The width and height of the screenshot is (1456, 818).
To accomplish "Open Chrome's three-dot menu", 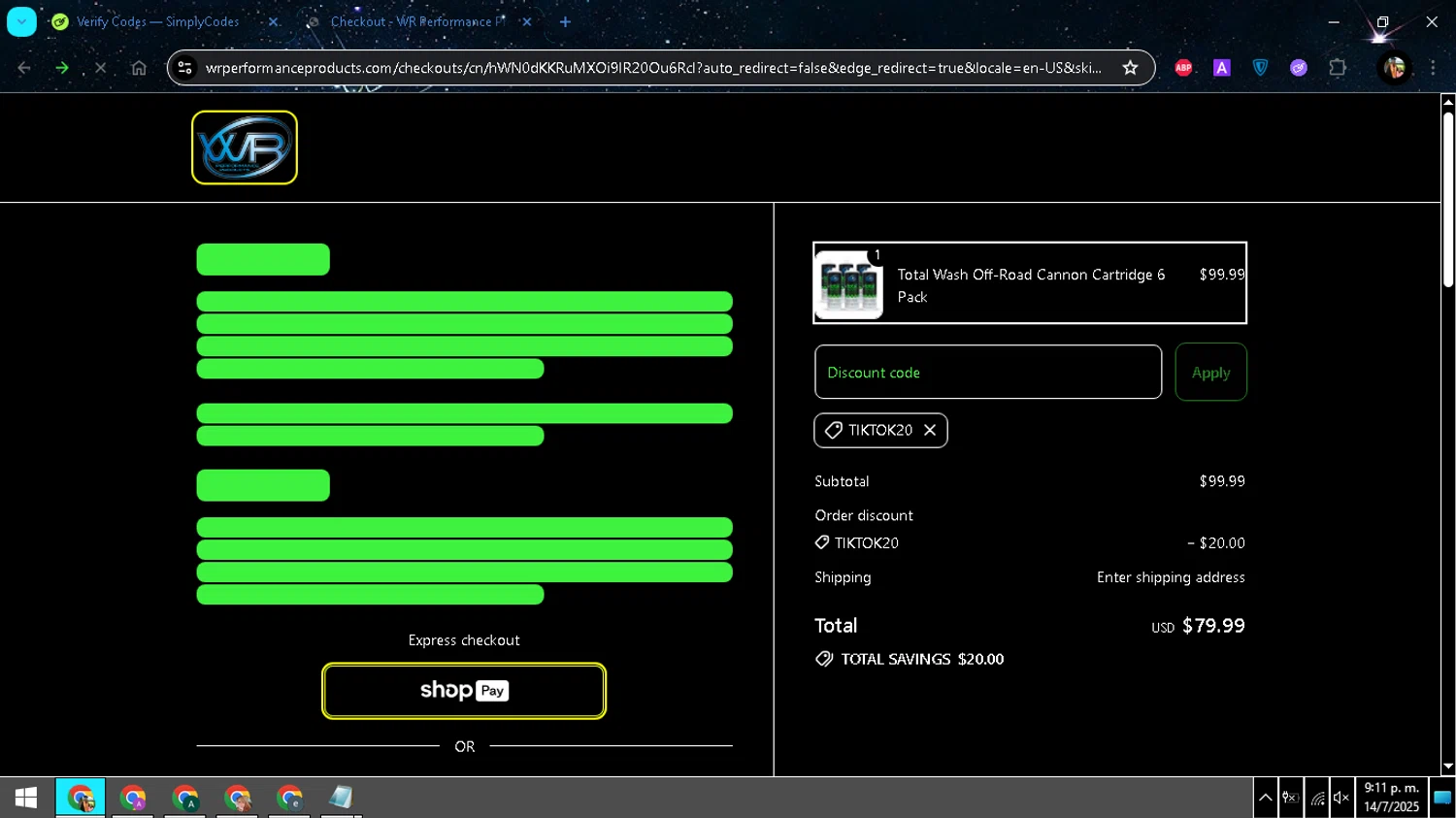I will click(x=1433, y=68).
